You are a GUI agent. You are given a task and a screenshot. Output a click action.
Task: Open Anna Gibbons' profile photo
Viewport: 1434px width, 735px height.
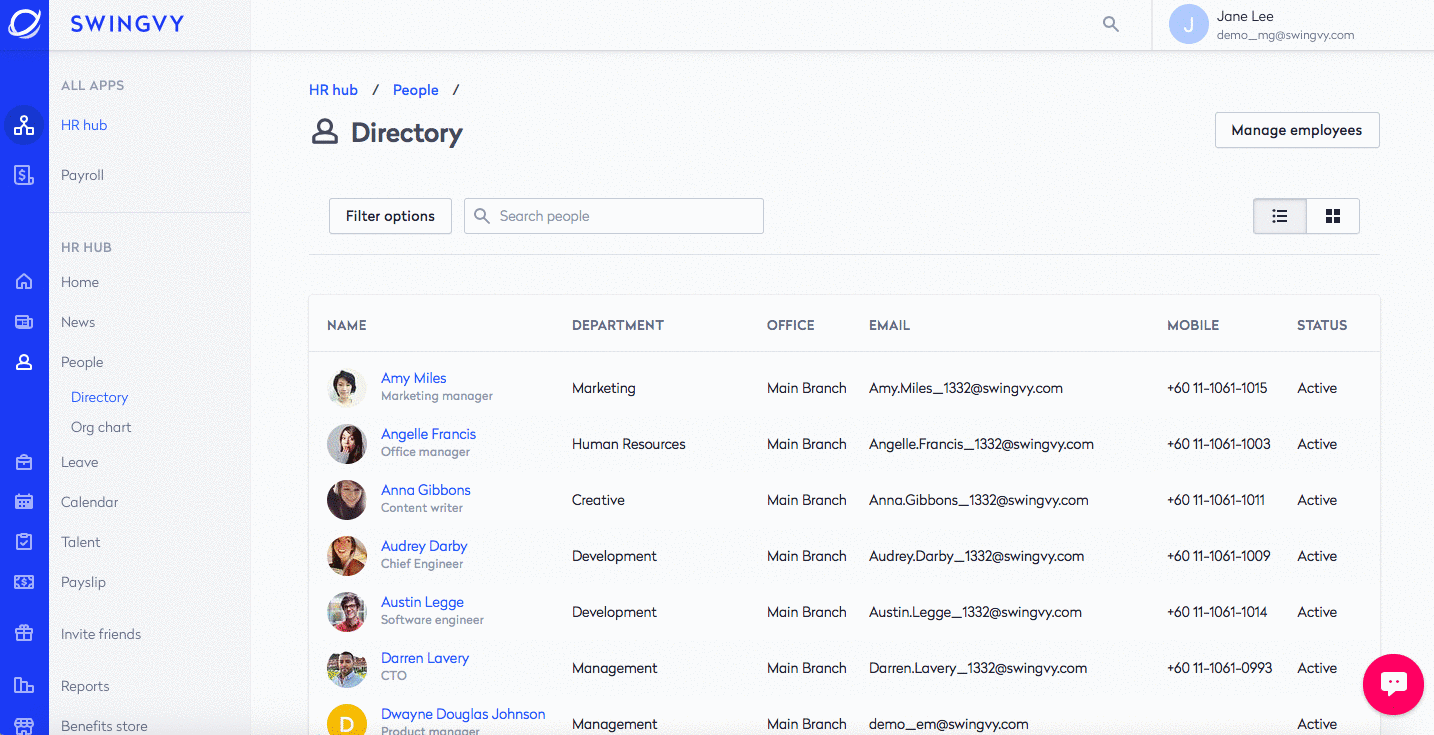point(347,499)
